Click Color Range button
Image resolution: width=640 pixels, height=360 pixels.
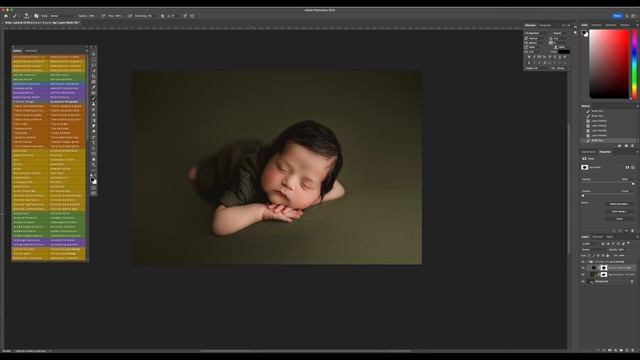tap(619, 211)
